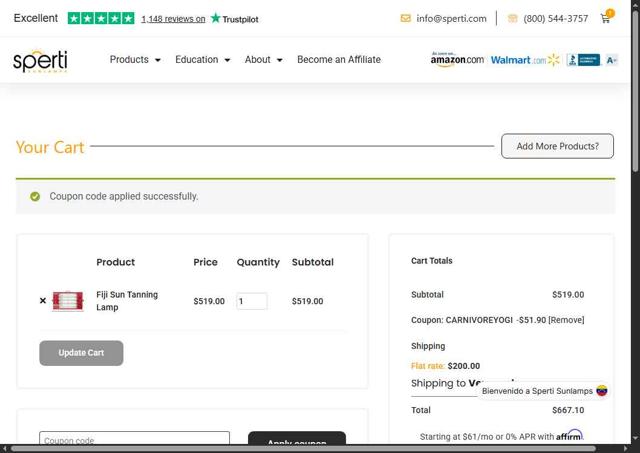Screen dimensions: 640x453
Task: Focus the quantity input field
Action: [252, 301]
